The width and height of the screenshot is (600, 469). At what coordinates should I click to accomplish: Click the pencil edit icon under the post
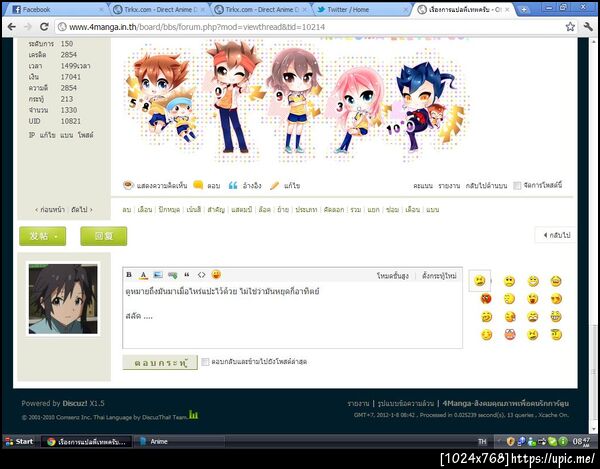pos(274,186)
